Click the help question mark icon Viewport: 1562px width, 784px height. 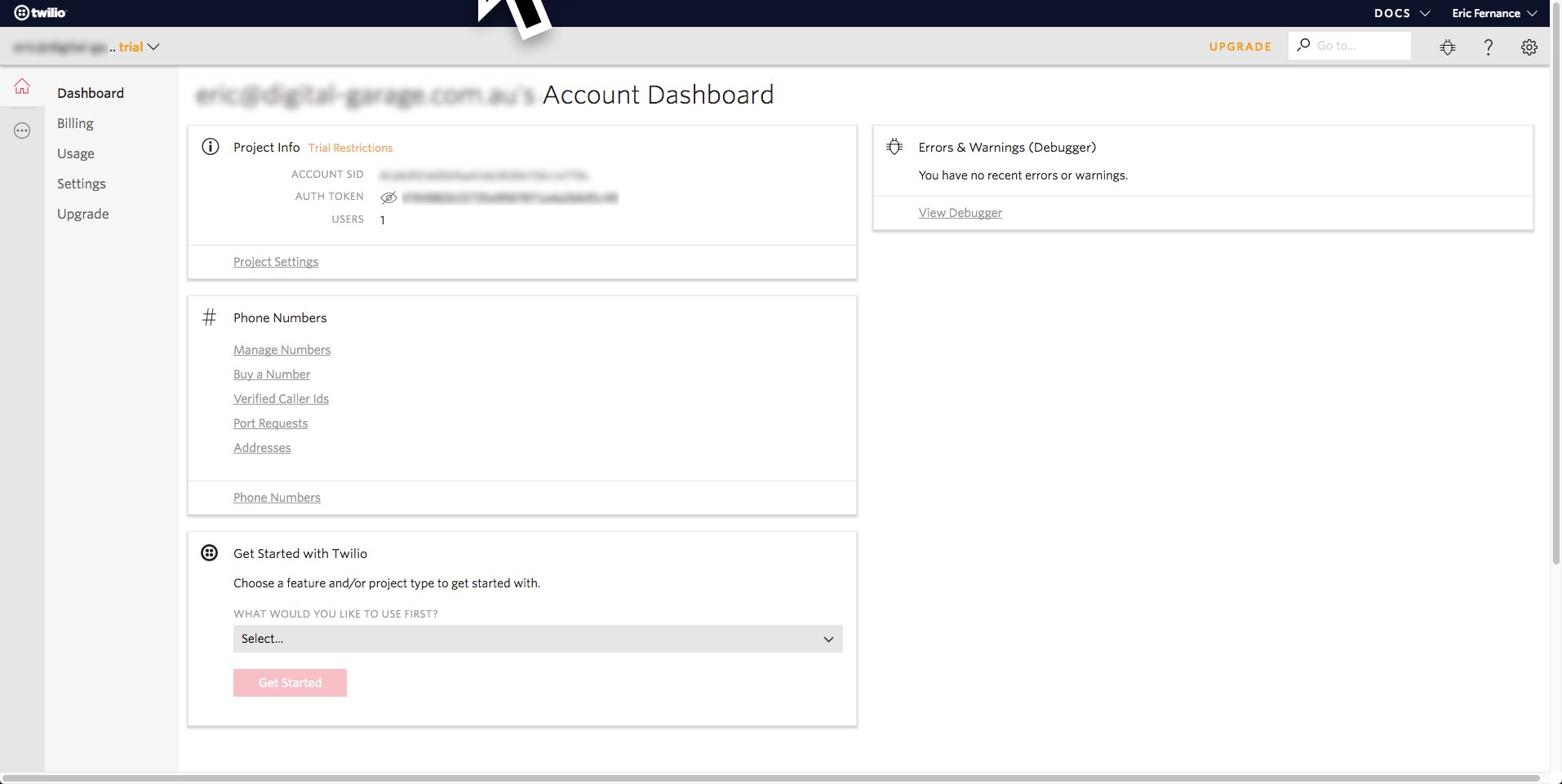(x=1489, y=47)
